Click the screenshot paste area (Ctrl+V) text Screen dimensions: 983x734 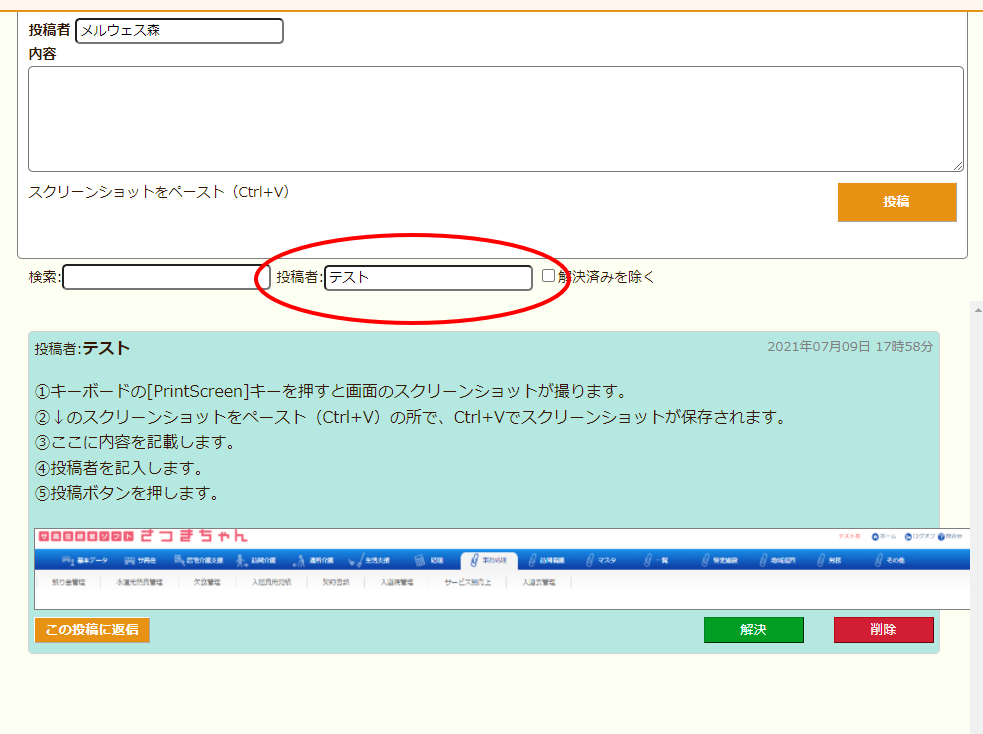click(160, 191)
